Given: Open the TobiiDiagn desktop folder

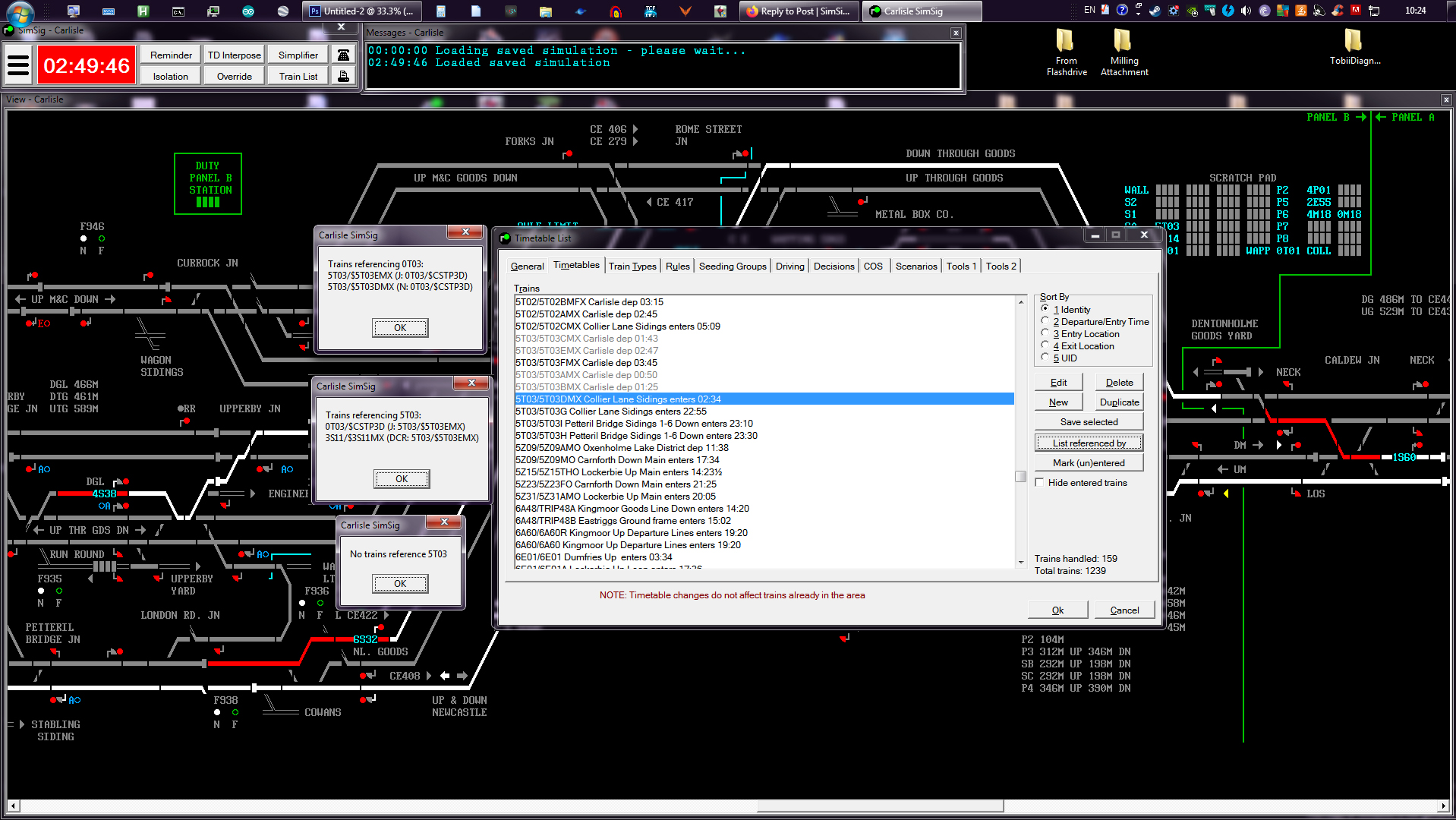Looking at the screenshot, I should (1354, 47).
